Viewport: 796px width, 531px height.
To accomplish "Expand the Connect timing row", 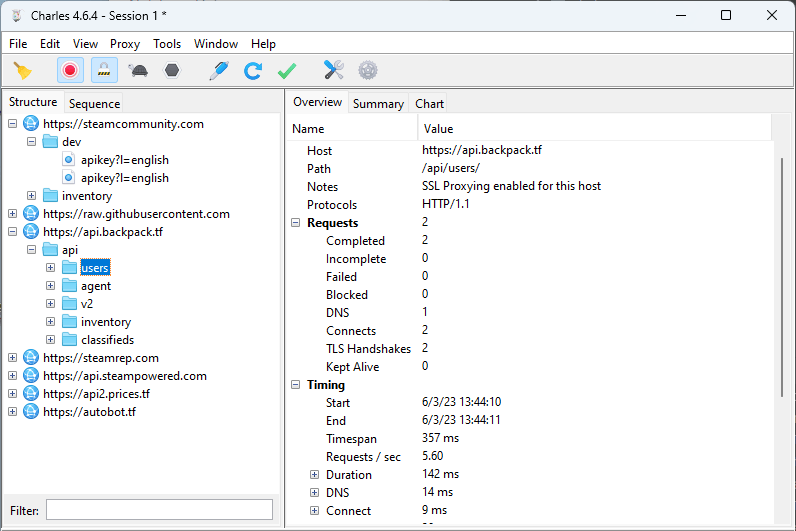I will coord(314,510).
